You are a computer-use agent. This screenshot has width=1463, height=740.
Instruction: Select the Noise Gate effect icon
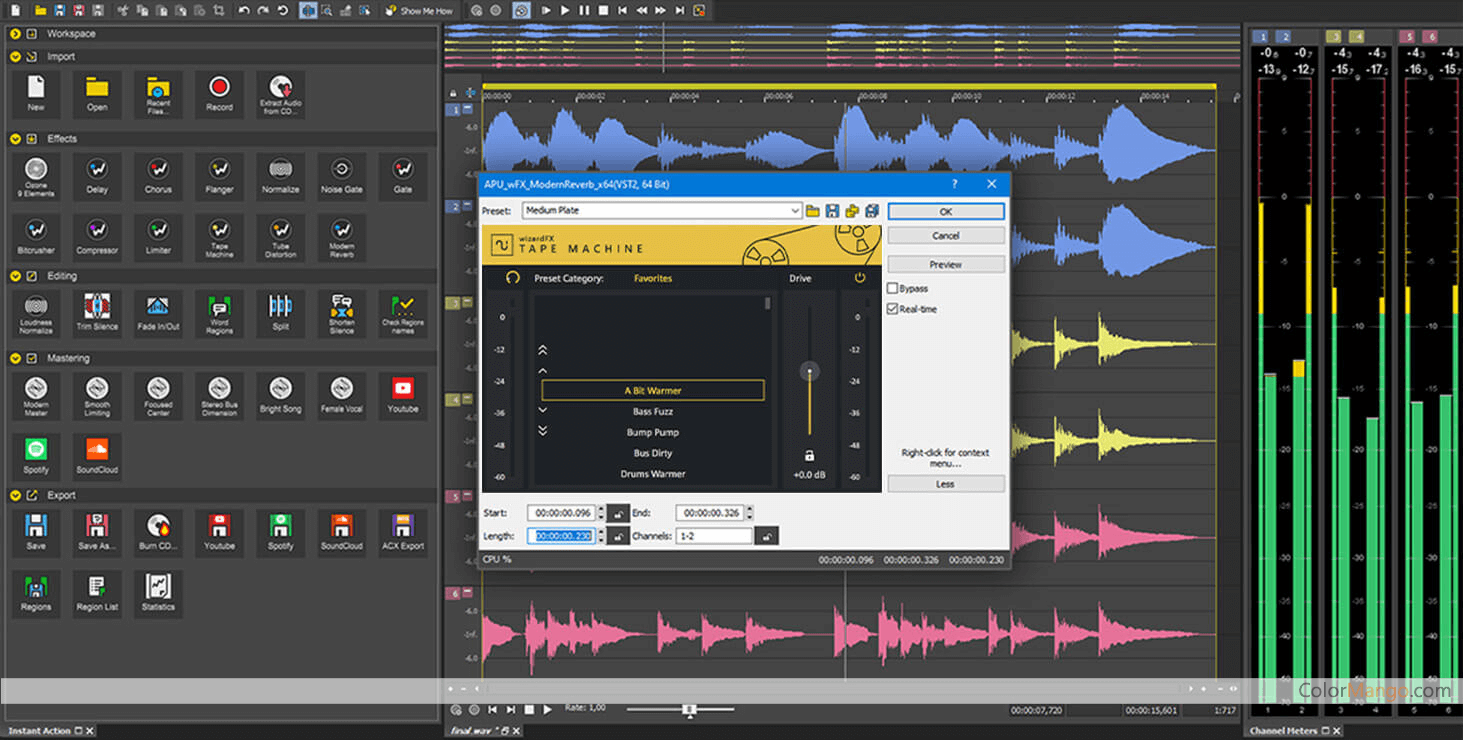point(342,175)
